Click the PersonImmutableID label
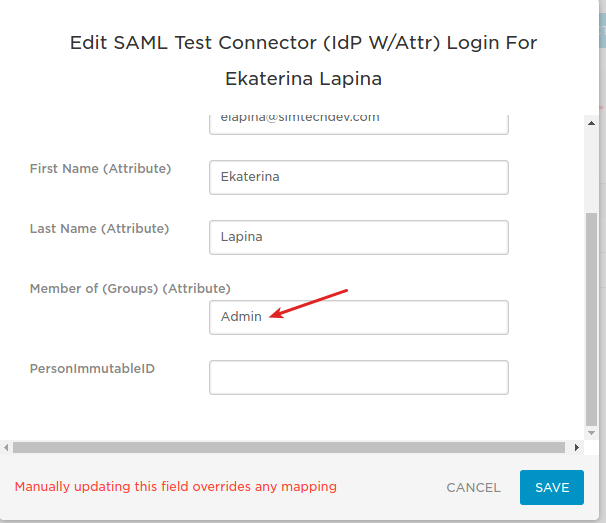606x523 pixels. point(92,368)
